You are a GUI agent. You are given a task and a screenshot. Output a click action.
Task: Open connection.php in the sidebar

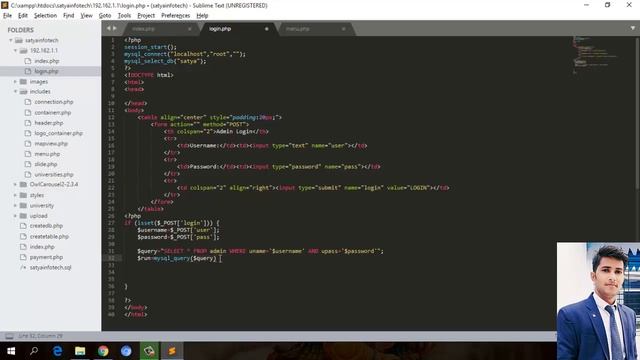[x=53, y=102]
